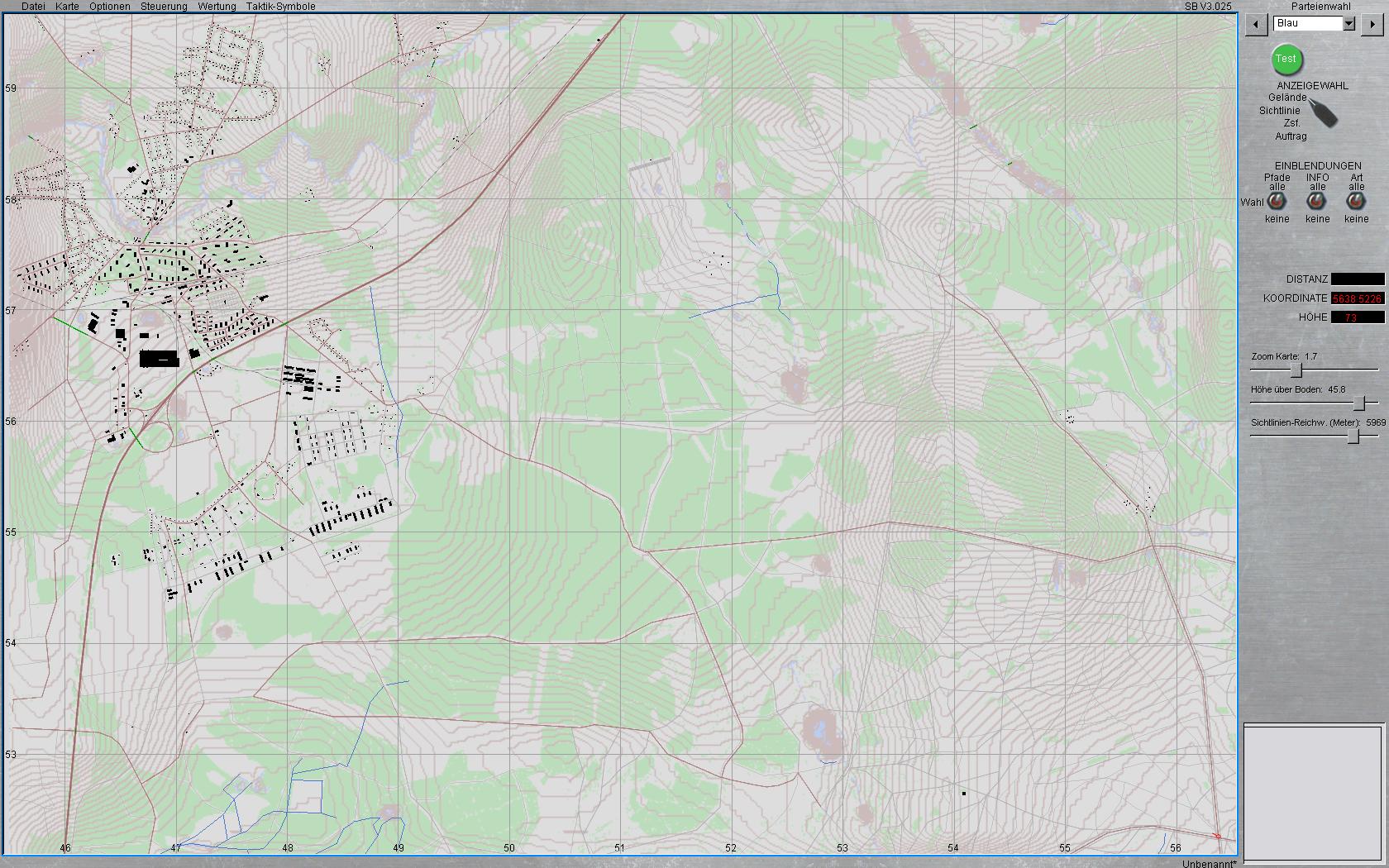Open the Datei menu
The image size is (1389, 868).
(x=33, y=7)
